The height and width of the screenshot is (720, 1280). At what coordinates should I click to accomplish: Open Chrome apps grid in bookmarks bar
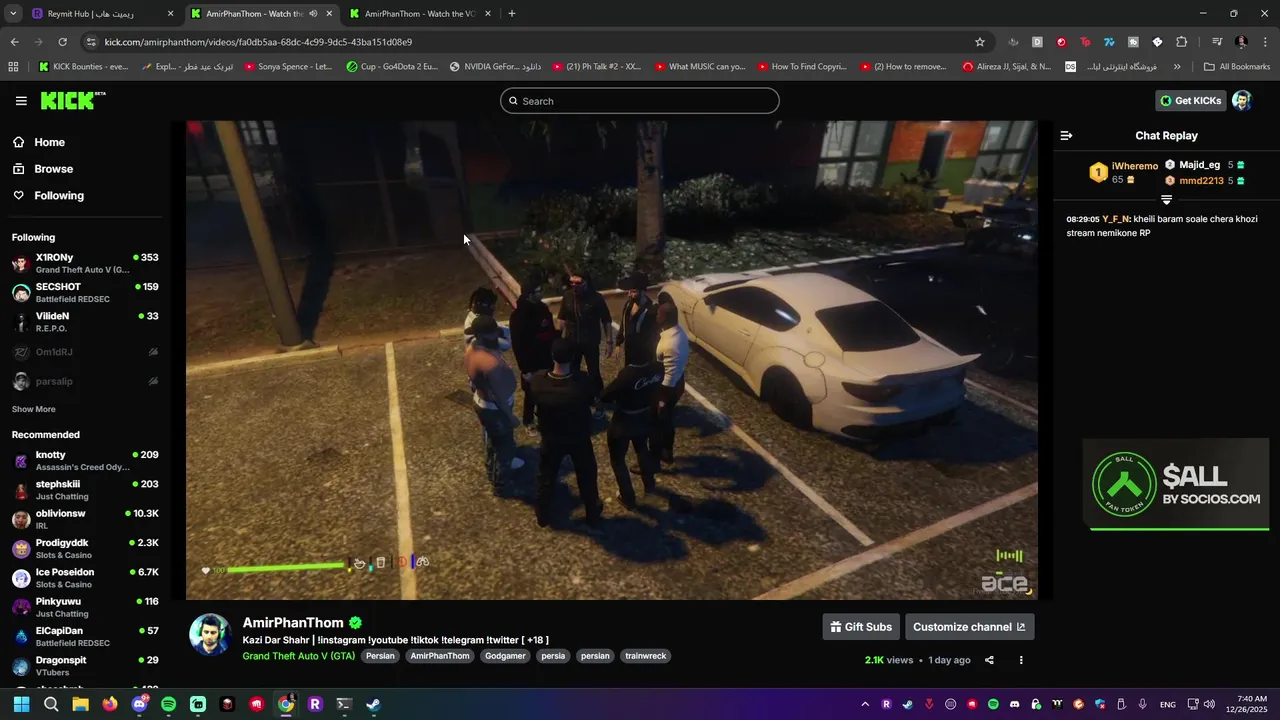click(x=13, y=67)
